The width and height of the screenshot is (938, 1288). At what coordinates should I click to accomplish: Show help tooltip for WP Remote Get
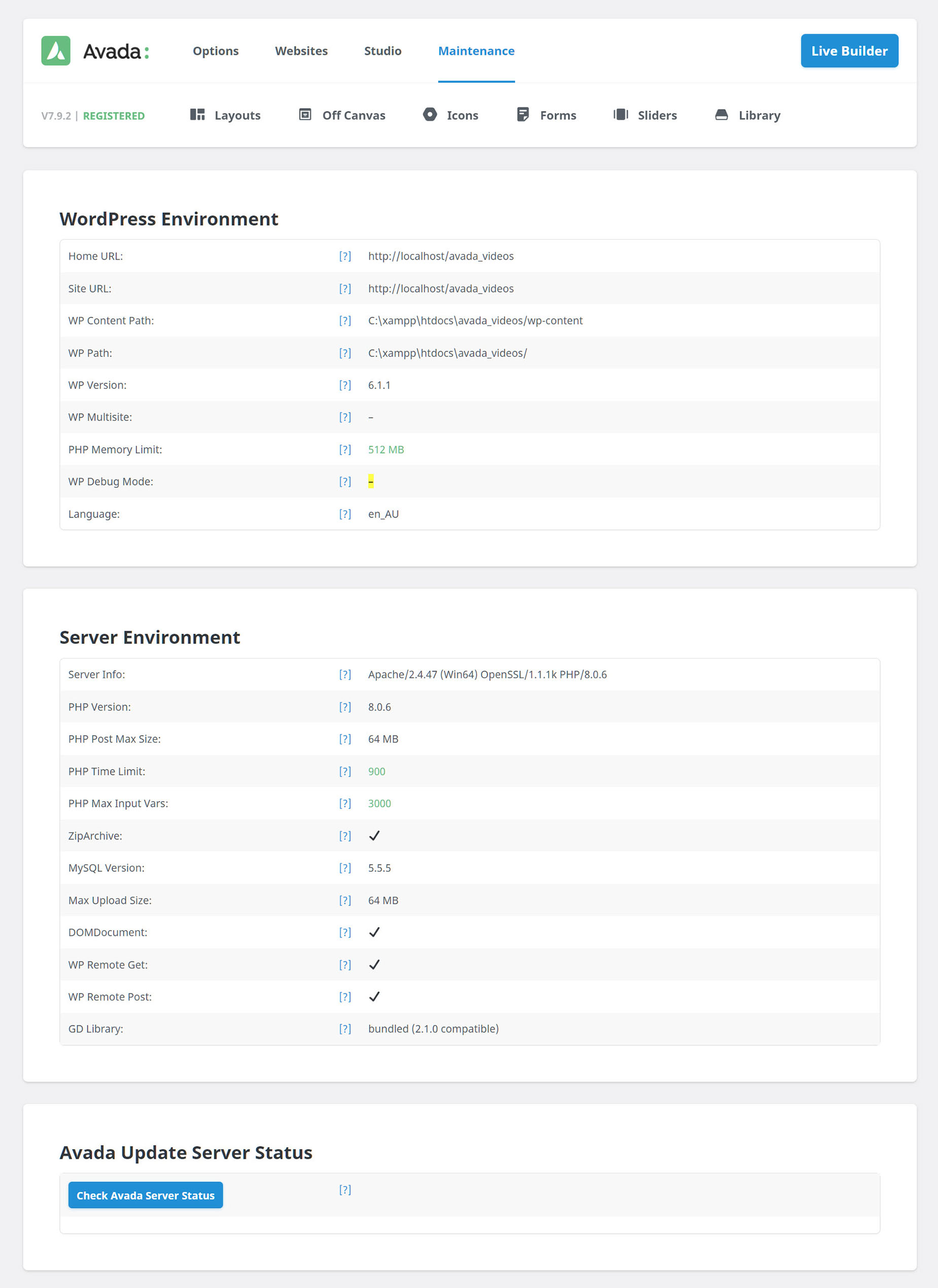point(345,964)
